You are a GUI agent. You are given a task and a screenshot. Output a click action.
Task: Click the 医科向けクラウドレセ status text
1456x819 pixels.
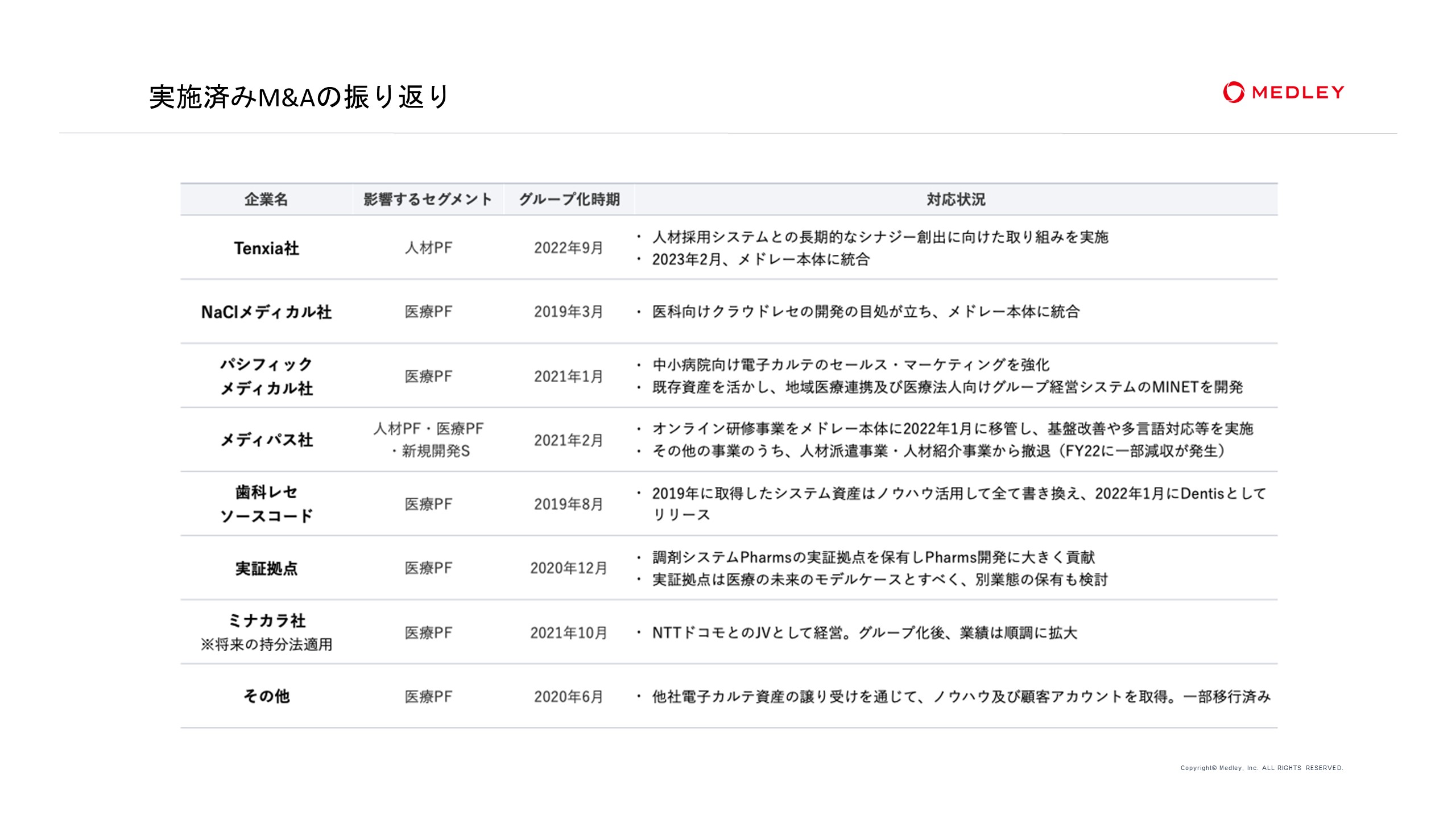click(866, 312)
